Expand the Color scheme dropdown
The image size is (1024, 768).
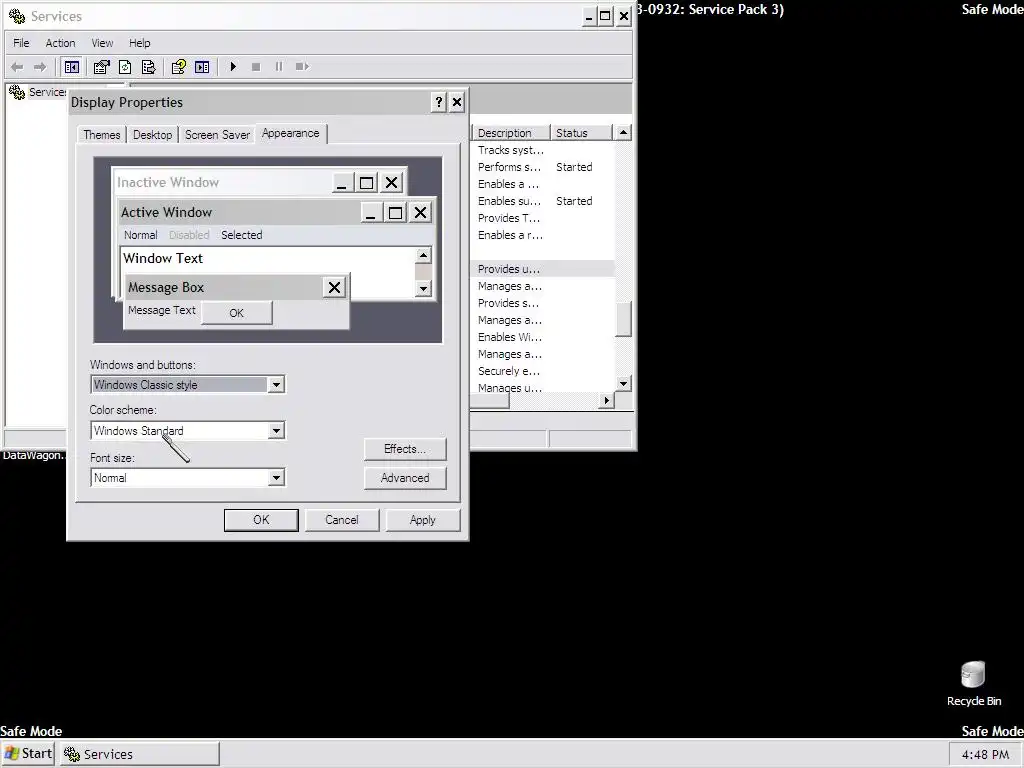[276, 430]
